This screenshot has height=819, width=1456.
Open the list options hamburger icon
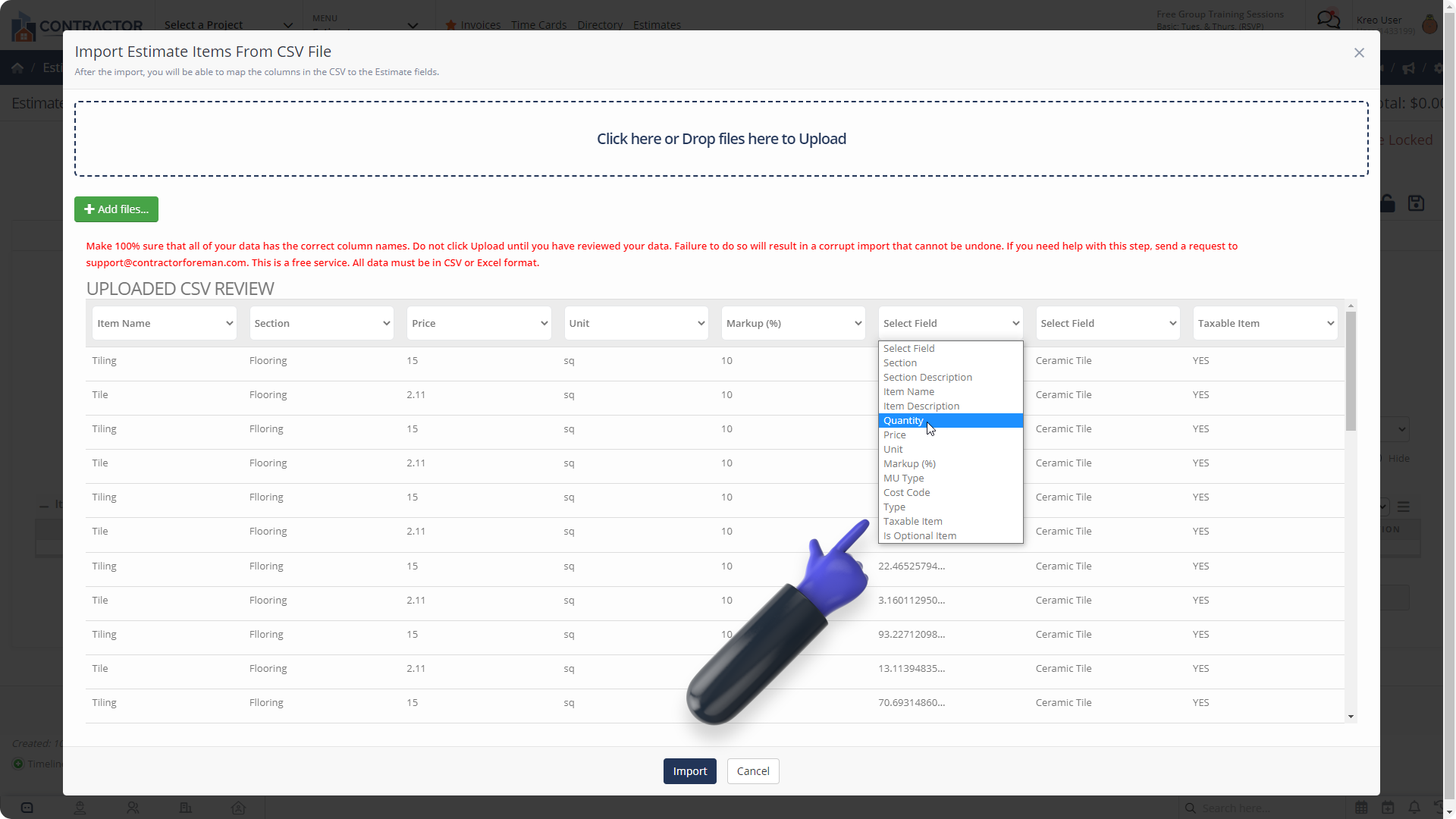pos(1404,507)
